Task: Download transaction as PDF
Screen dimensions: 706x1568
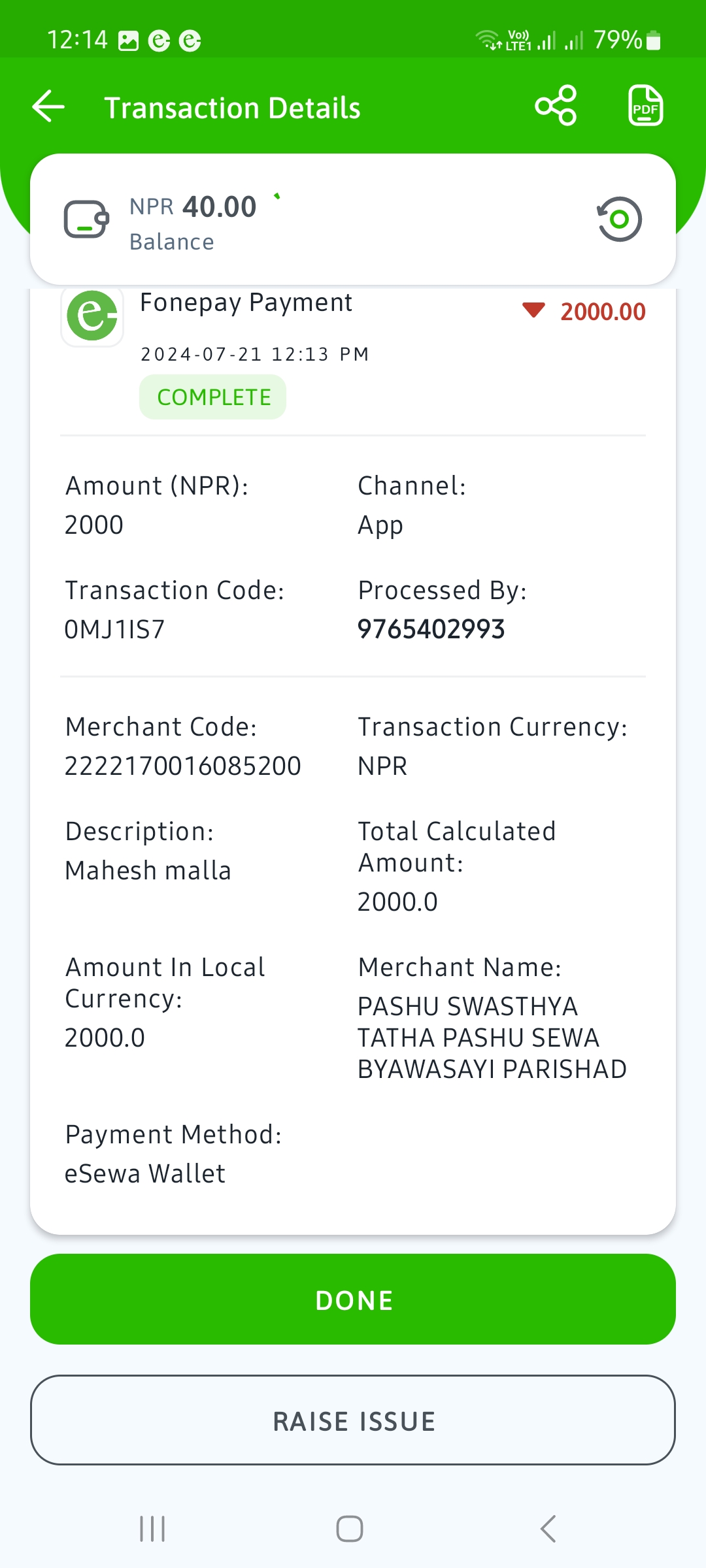Action: pyautogui.click(x=645, y=105)
